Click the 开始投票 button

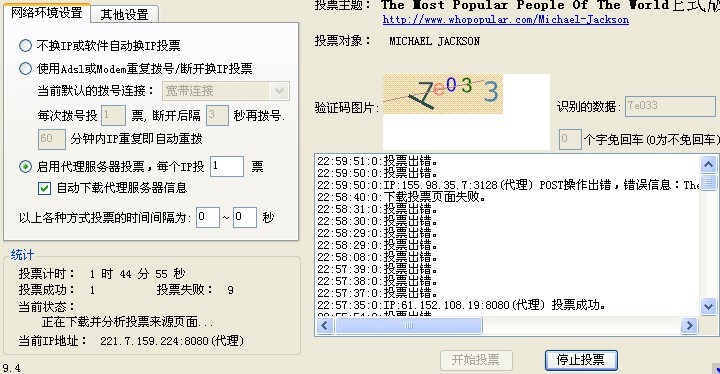coord(476,359)
